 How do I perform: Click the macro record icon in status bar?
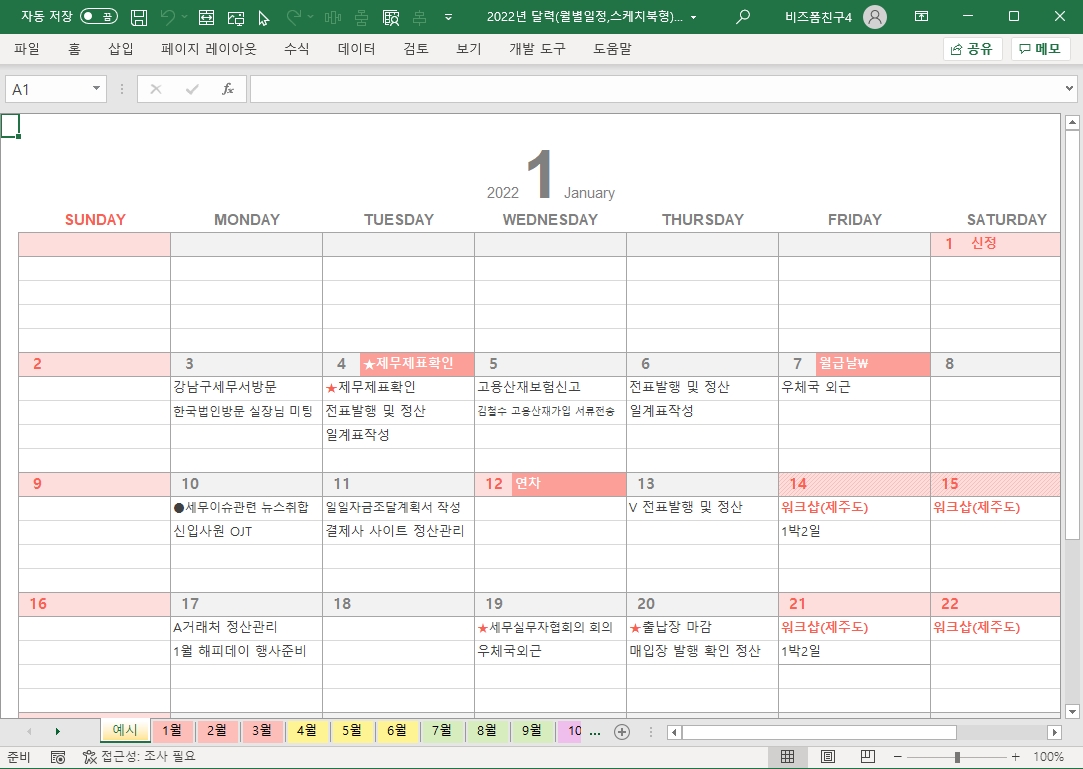(x=58, y=757)
